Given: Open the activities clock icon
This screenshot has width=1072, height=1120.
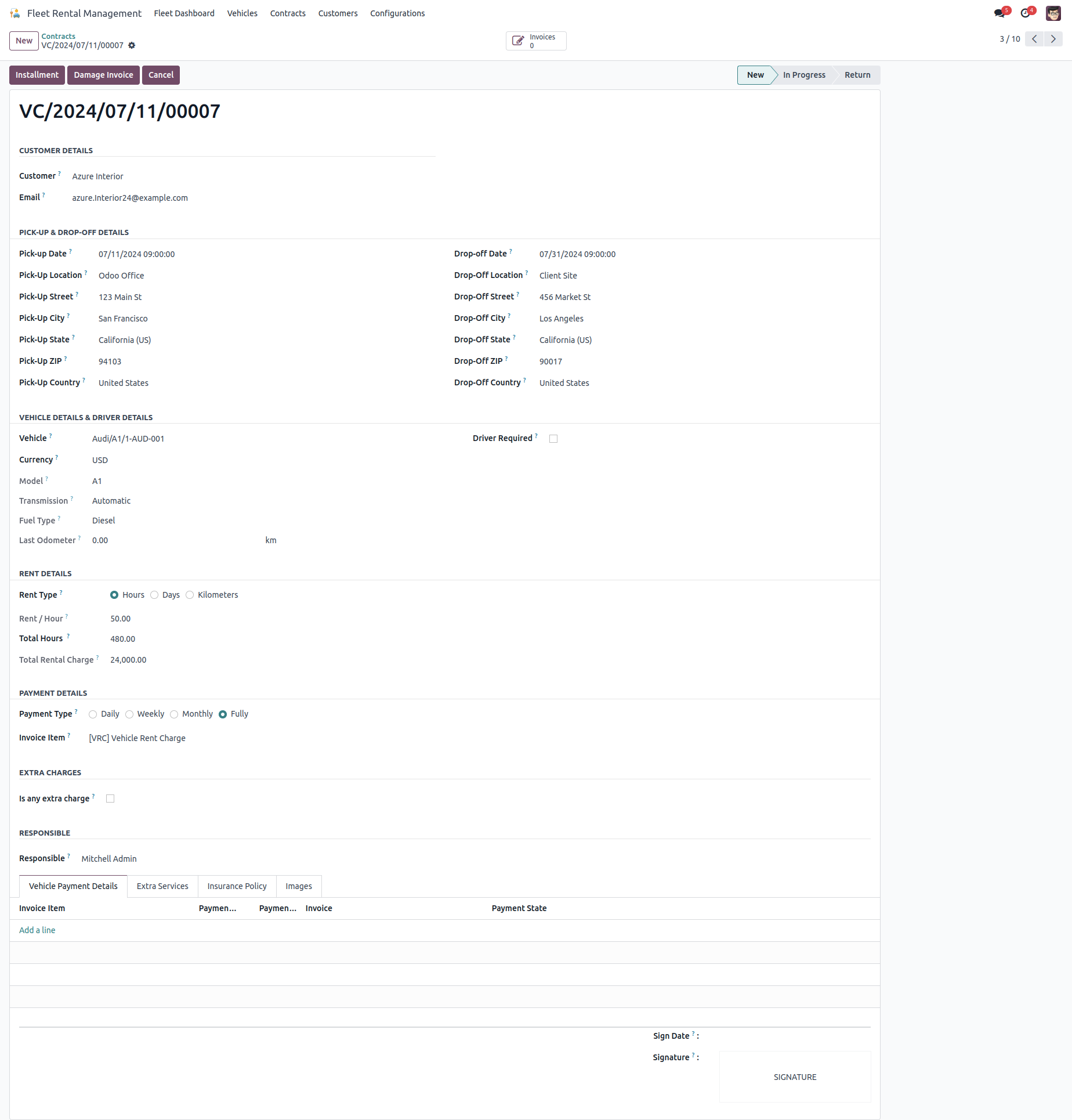Looking at the screenshot, I should pyautogui.click(x=1026, y=13).
